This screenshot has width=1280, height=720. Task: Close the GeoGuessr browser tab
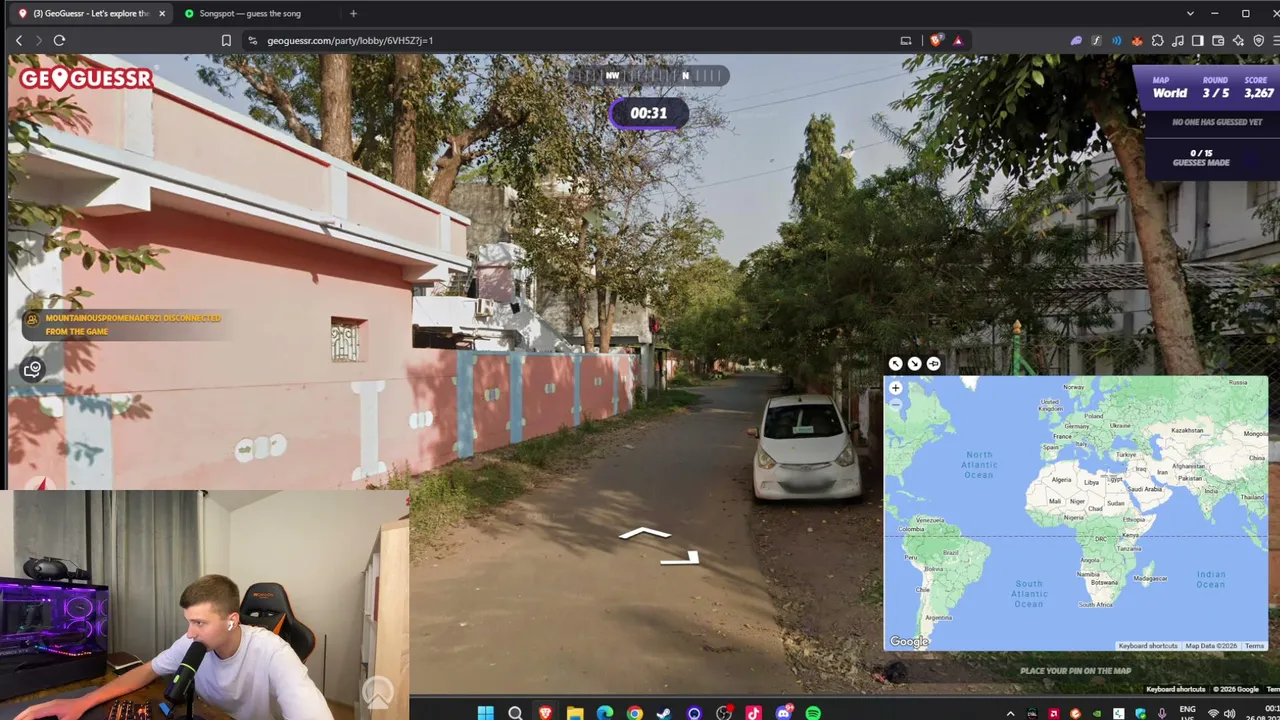click(x=161, y=13)
